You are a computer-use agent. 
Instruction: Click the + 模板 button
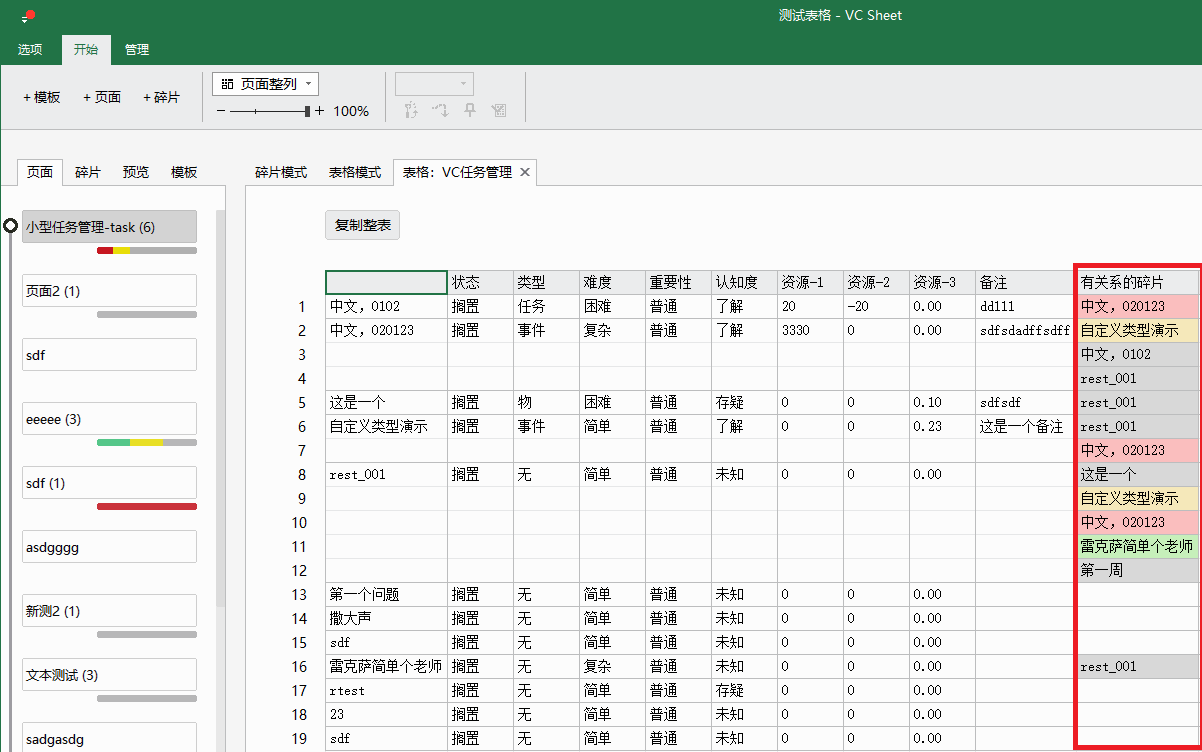42,97
